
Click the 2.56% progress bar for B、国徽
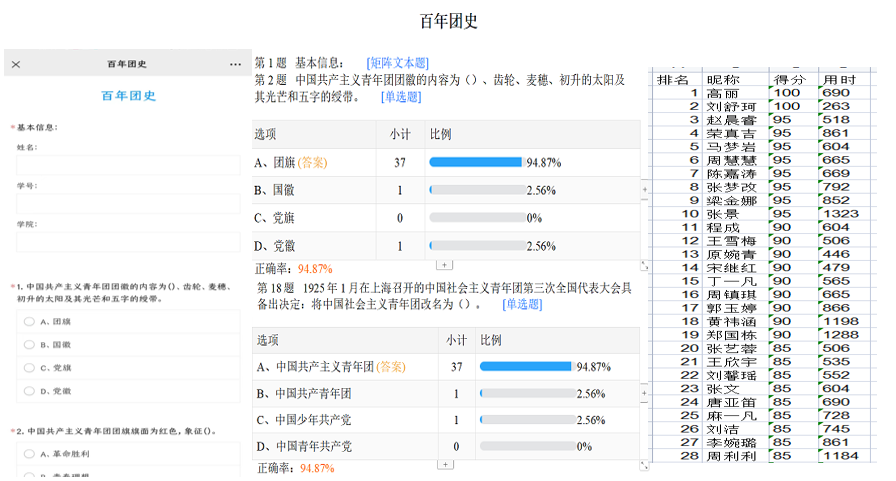(x=477, y=190)
